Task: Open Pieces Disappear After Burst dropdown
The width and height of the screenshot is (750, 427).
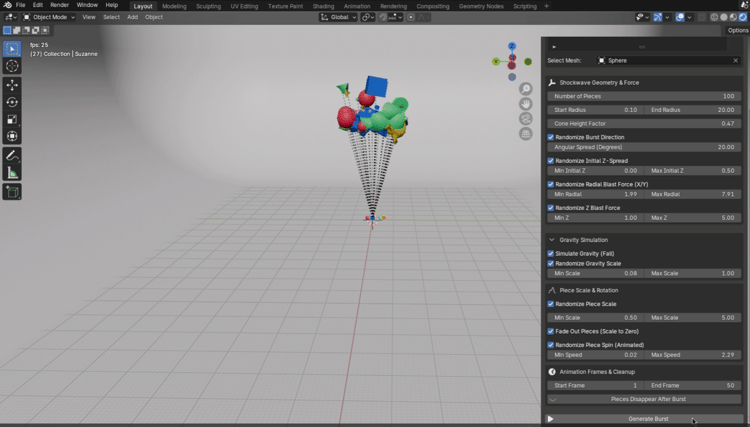Action: point(644,399)
